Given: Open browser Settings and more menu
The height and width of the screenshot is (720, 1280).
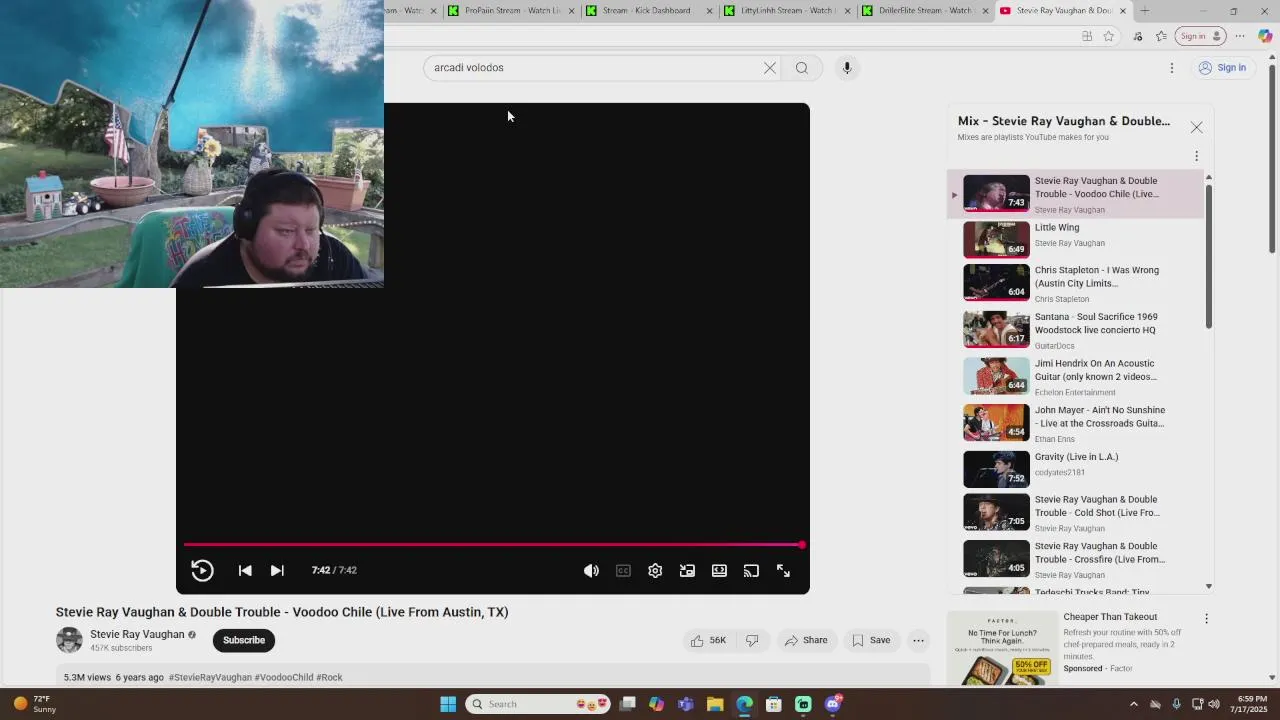Looking at the screenshot, I should point(1240,36).
